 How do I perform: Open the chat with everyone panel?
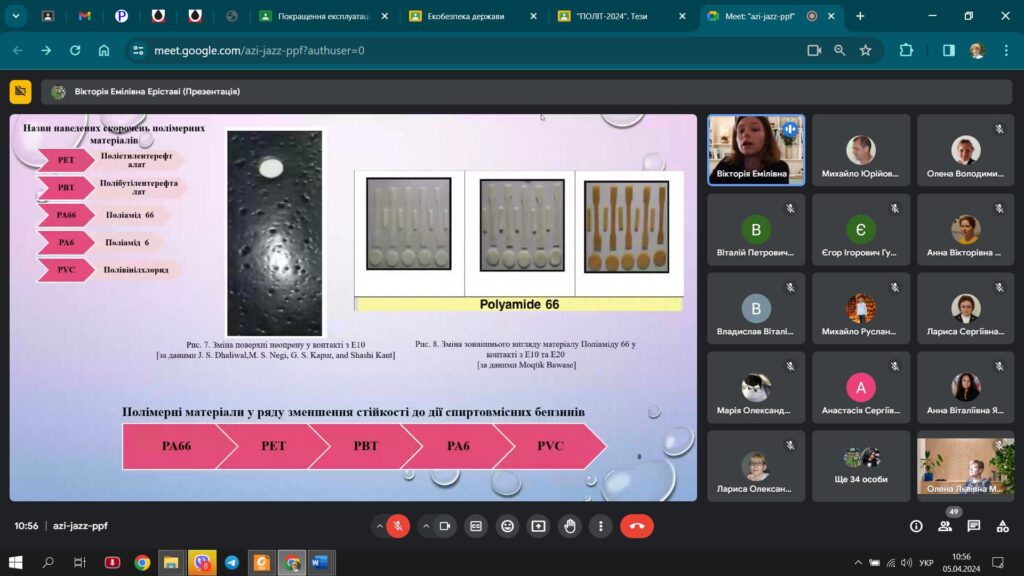point(974,526)
